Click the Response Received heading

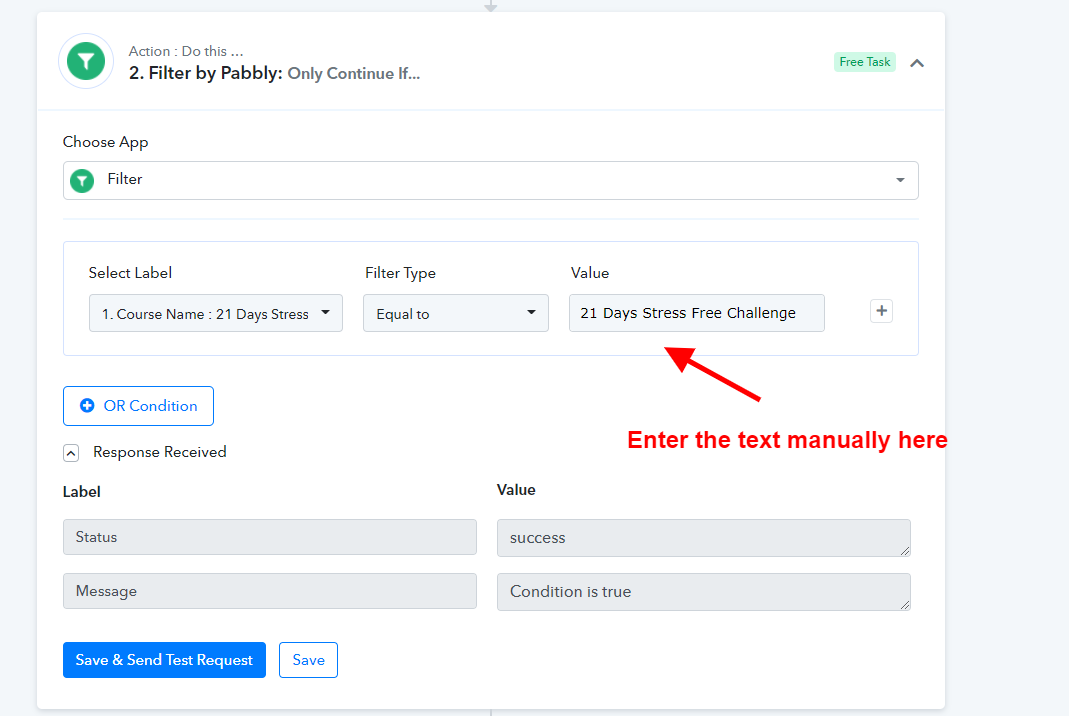coord(160,452)
